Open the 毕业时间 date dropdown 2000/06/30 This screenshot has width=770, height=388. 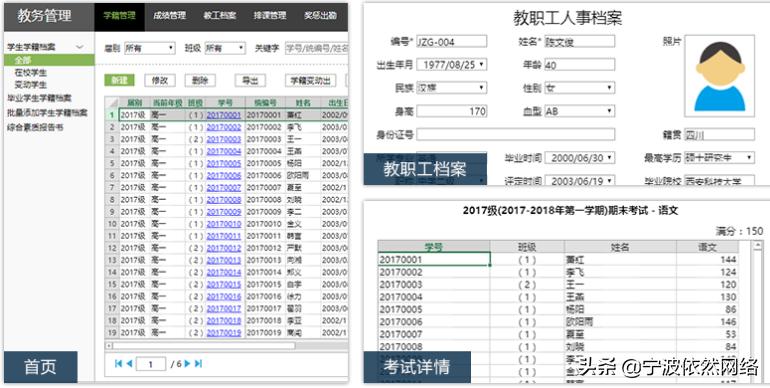pyautogui.click(x=579, y=158)
